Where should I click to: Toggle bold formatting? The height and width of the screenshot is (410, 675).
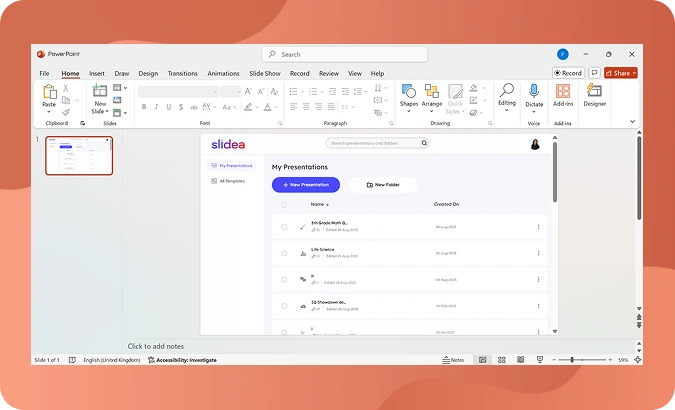click(x=144, y=107)
